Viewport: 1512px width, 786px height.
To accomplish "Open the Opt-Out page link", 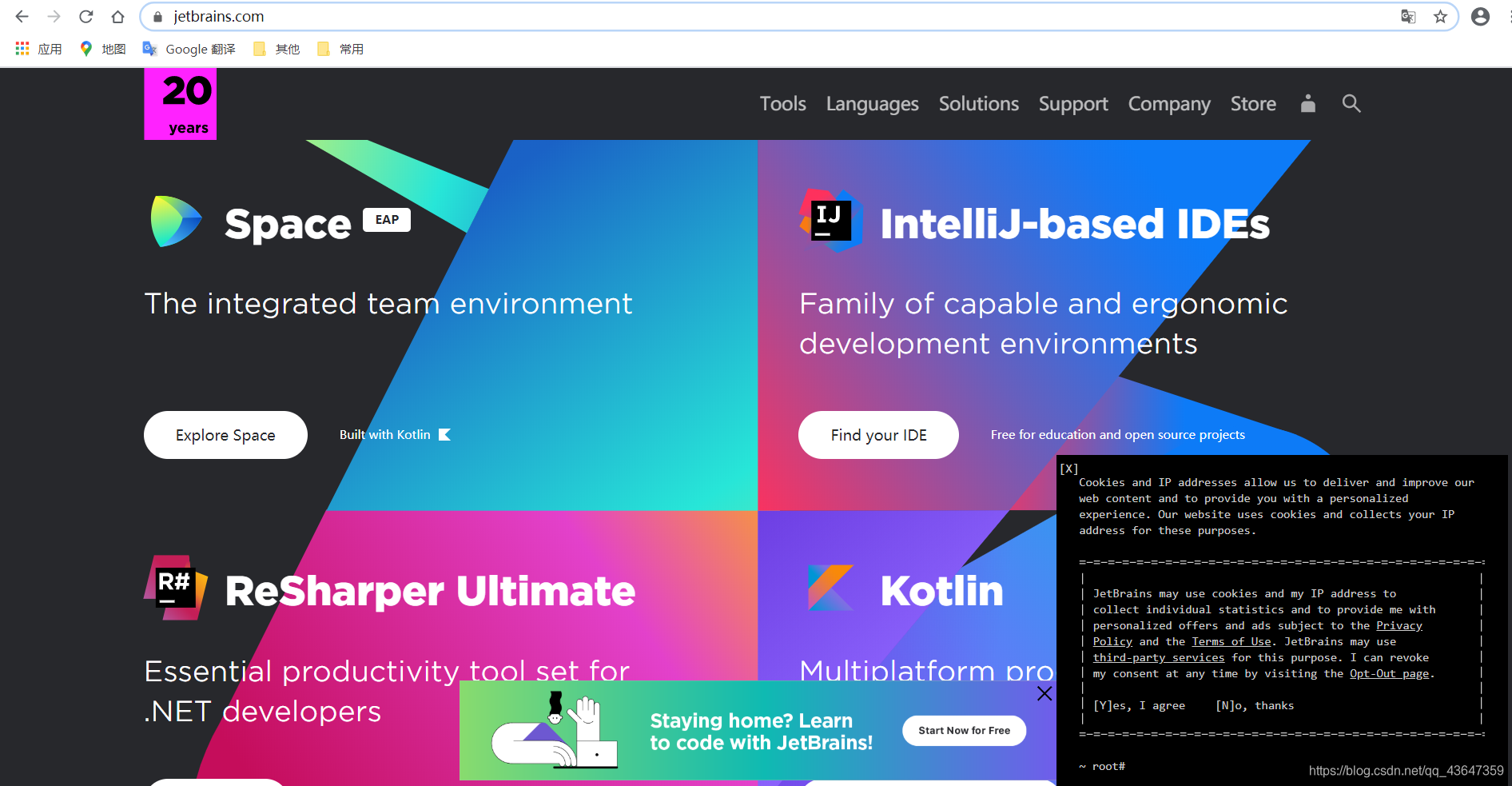I will (x=1389, y=673).
